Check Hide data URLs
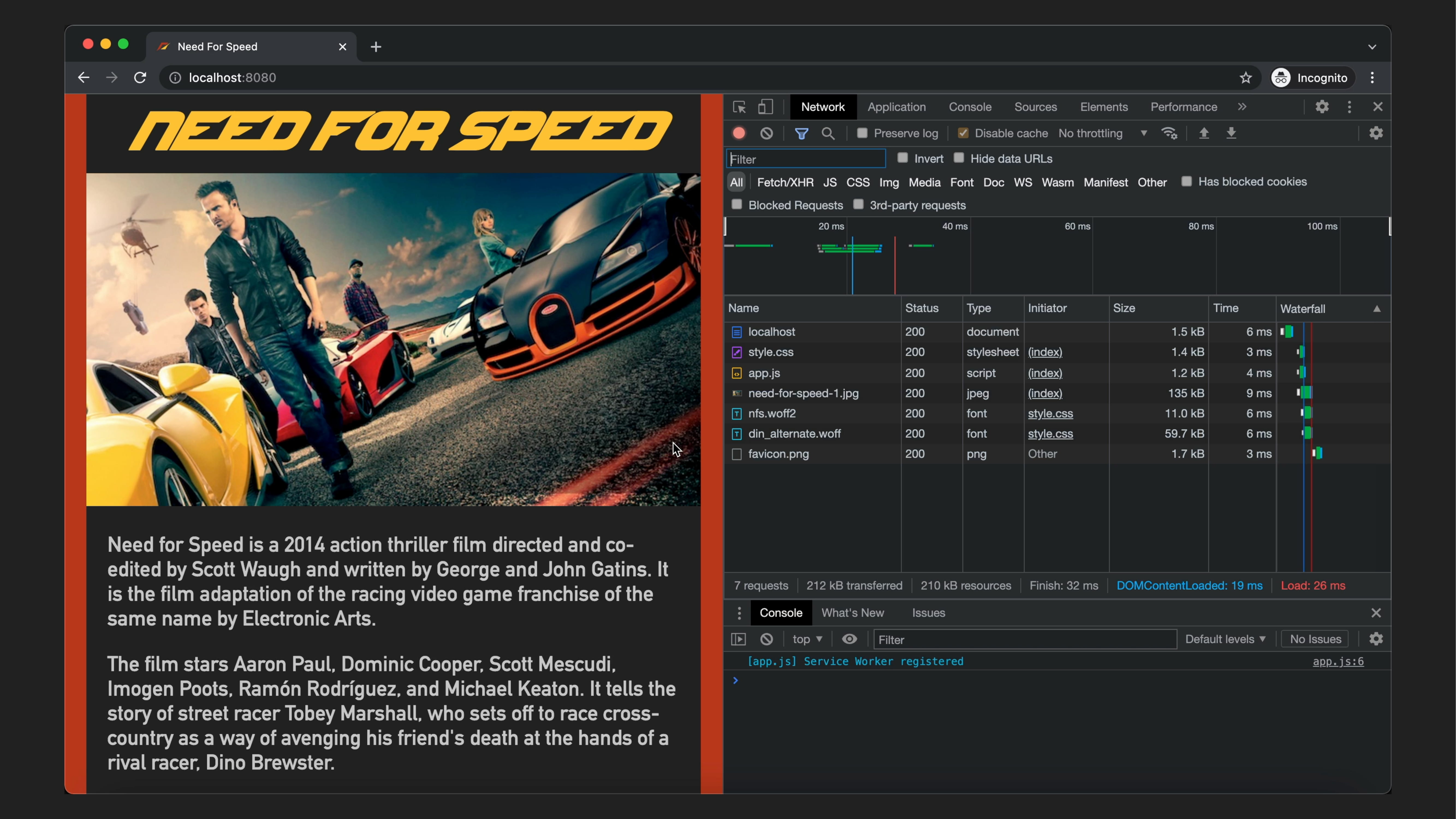The width and height of the screenshot is (1456, 819). pos(959,158)
